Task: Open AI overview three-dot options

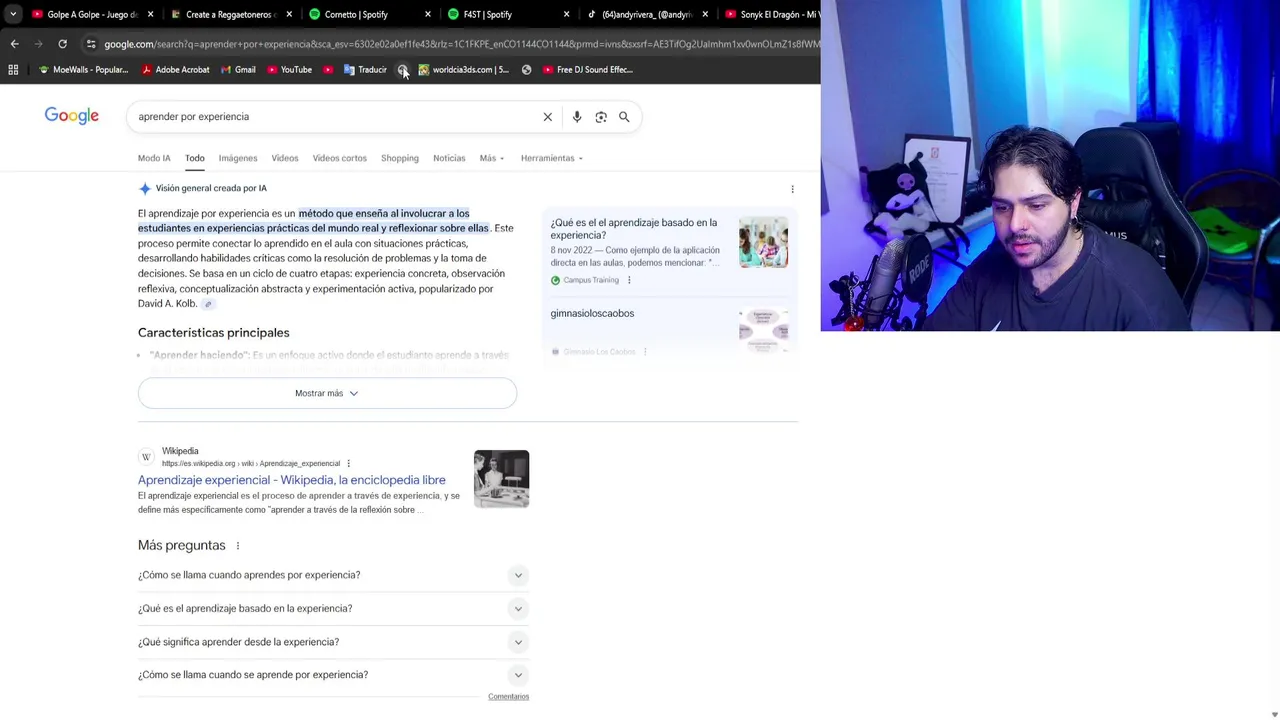Action: point(792,189)
